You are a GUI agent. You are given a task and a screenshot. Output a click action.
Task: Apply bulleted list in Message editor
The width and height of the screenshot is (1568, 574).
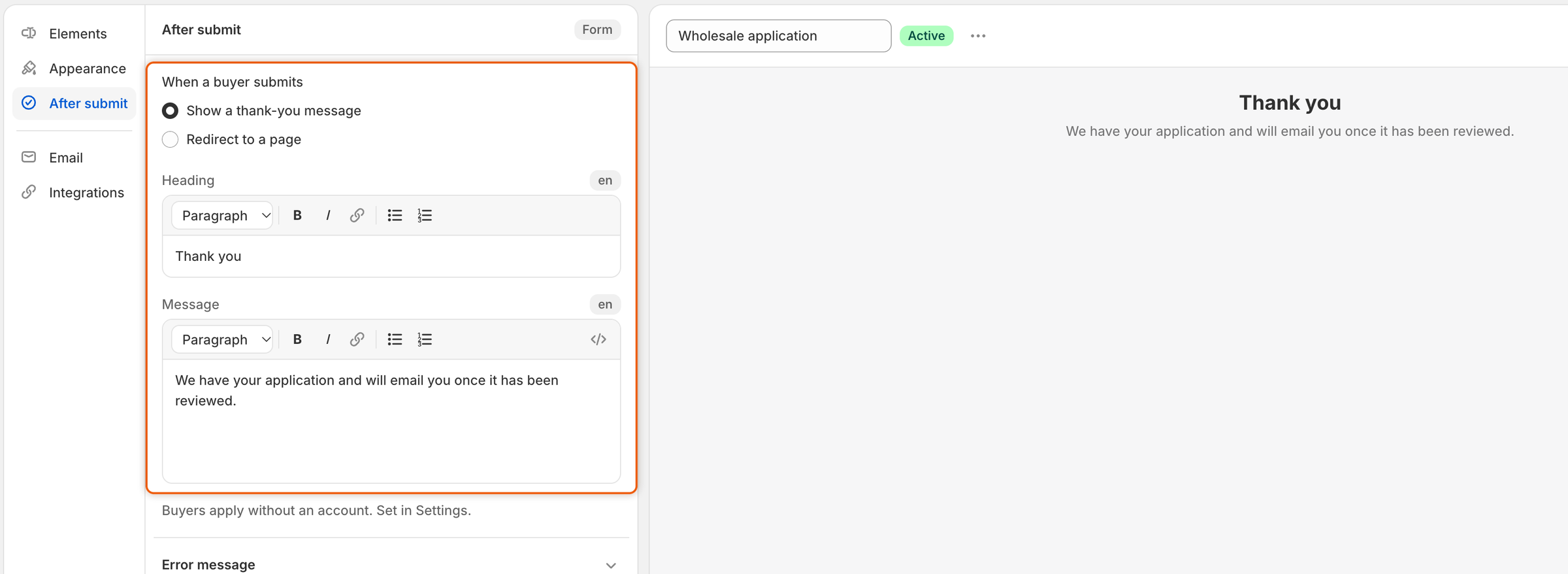[x=395, y=339]
